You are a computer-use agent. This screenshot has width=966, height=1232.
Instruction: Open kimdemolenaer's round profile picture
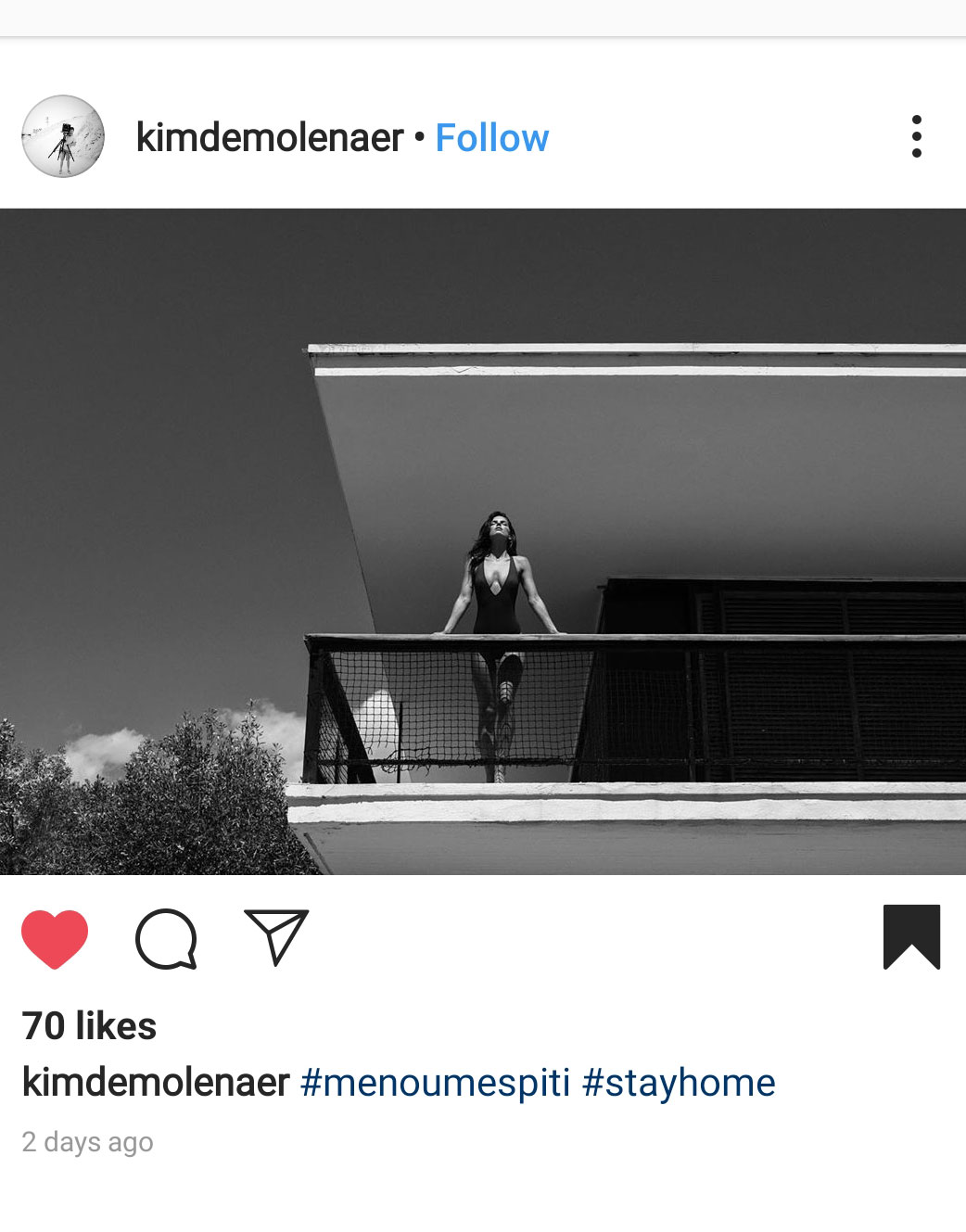click(63, 136)
